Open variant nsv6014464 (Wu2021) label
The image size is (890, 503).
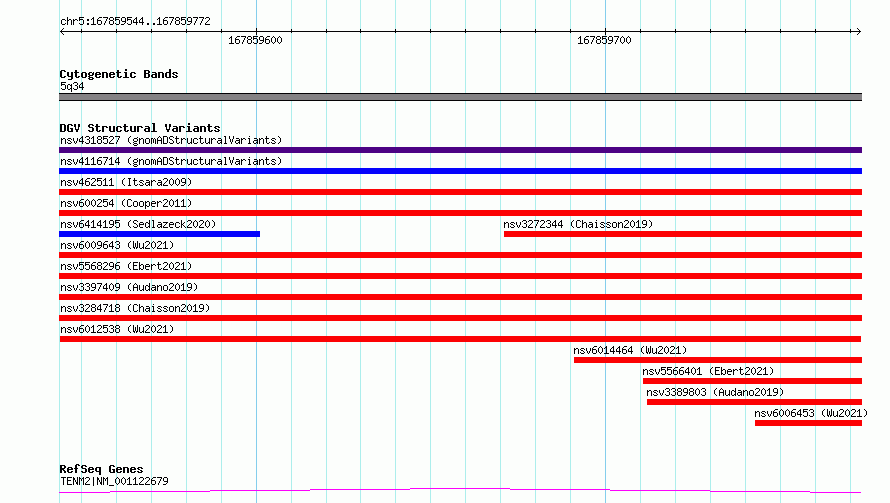click(630, 350)
